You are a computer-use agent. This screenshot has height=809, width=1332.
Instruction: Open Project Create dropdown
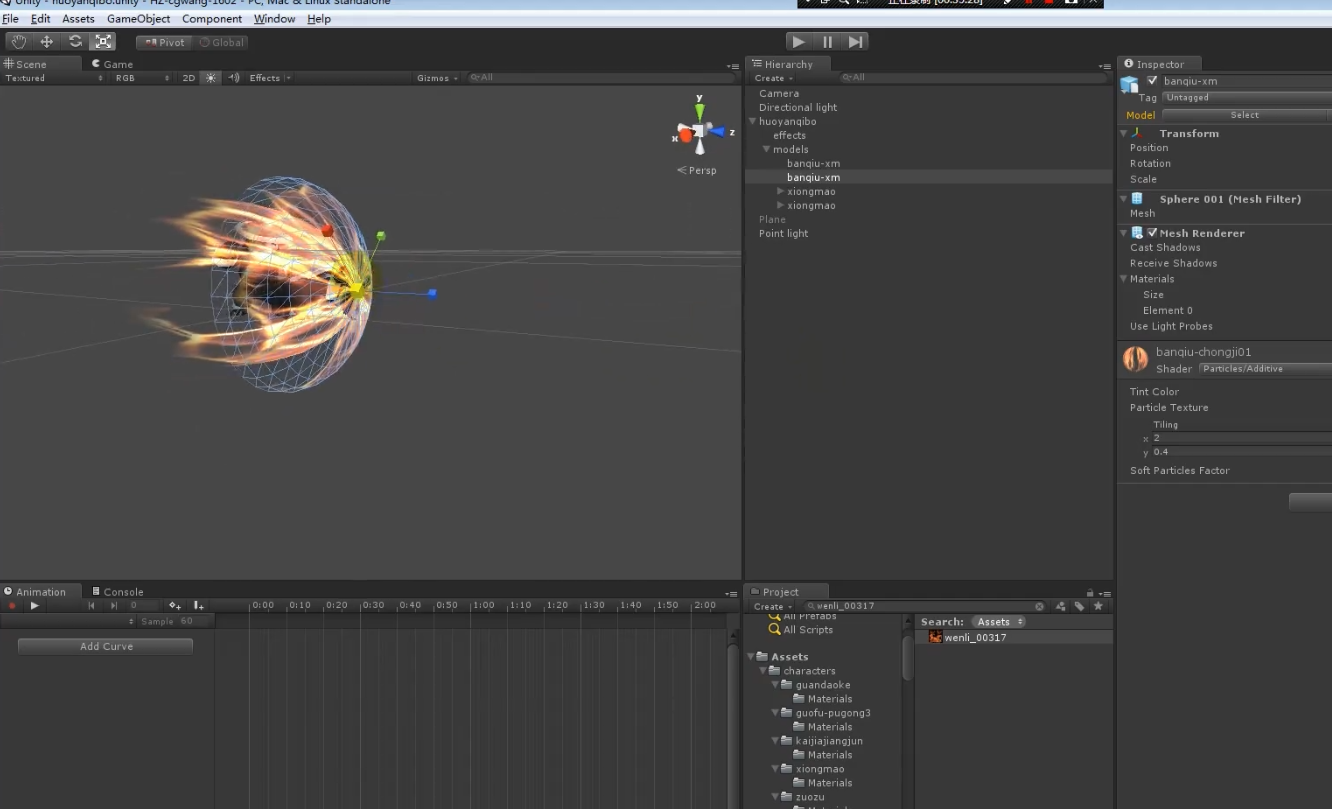774,606
